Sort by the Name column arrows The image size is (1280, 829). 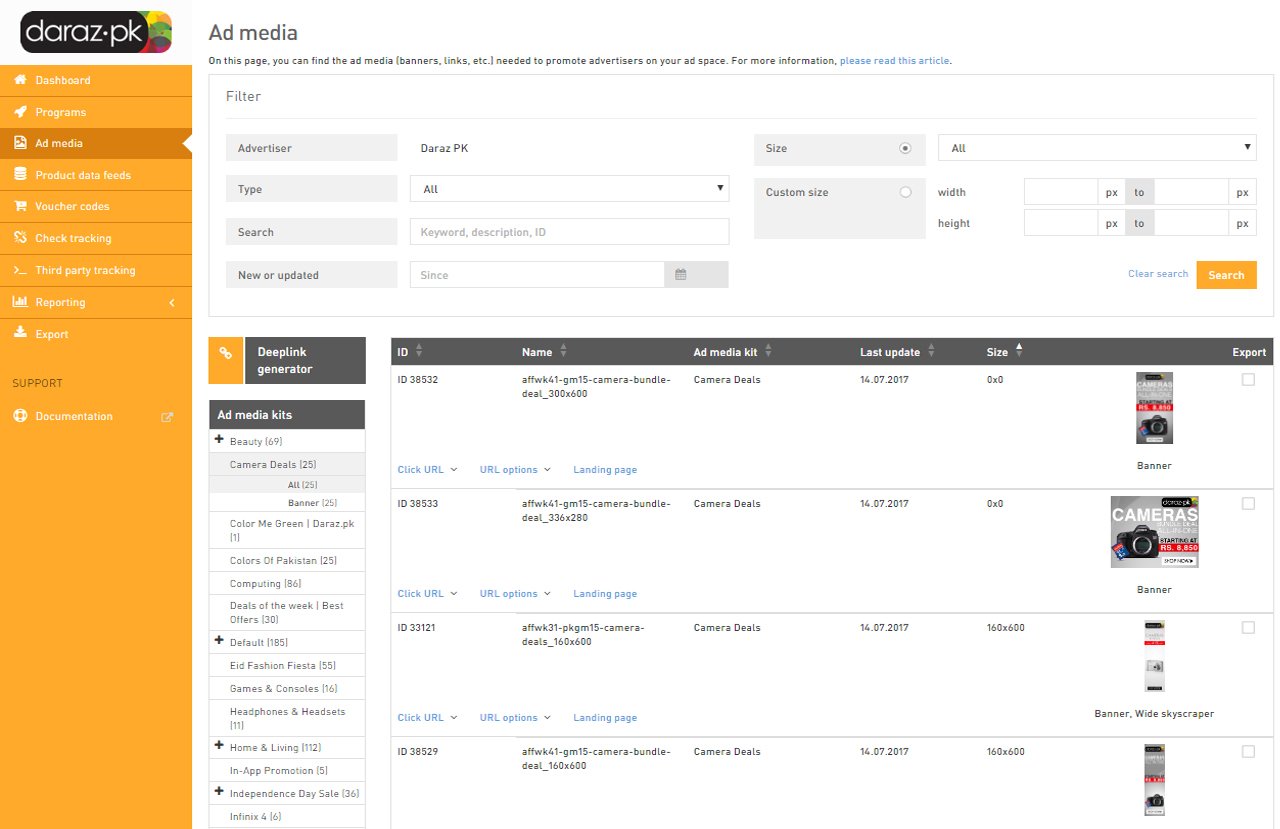563,351
